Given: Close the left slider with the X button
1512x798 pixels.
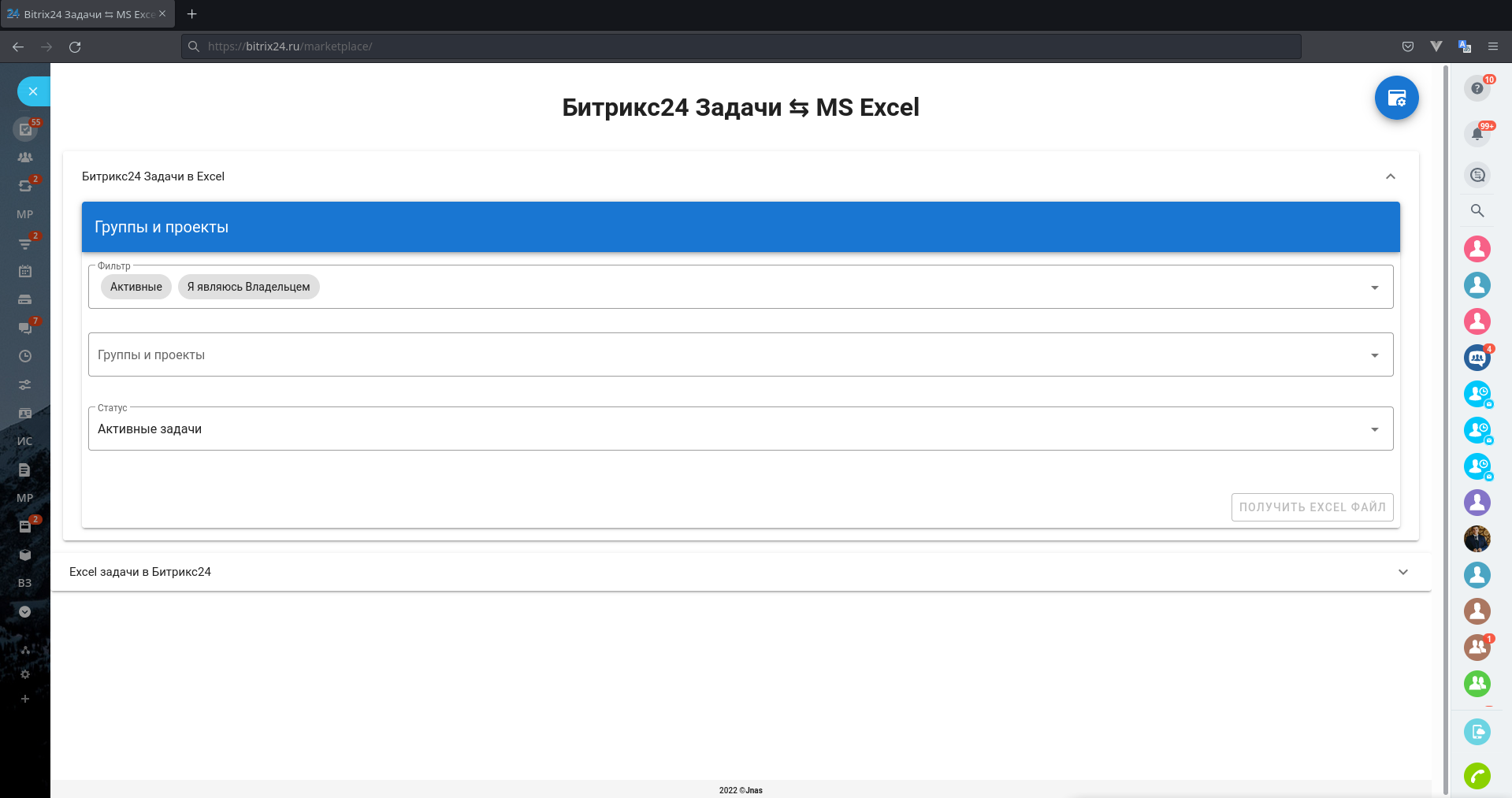Looking at the screenshot, I should [33, 91].
